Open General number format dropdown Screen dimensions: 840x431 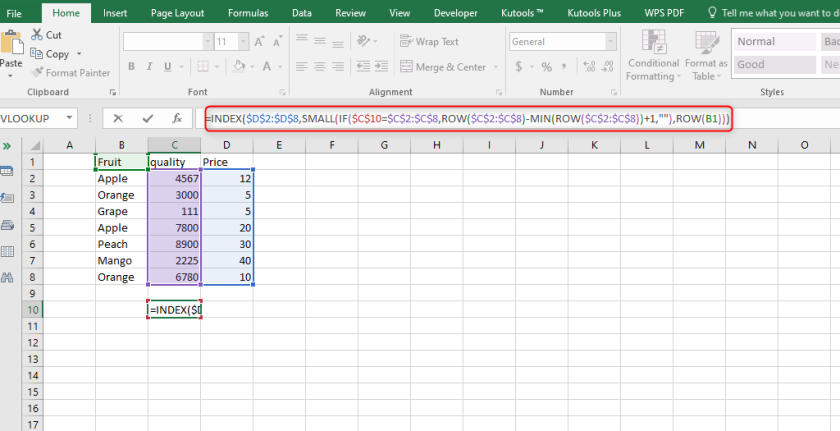click(611, 42)
